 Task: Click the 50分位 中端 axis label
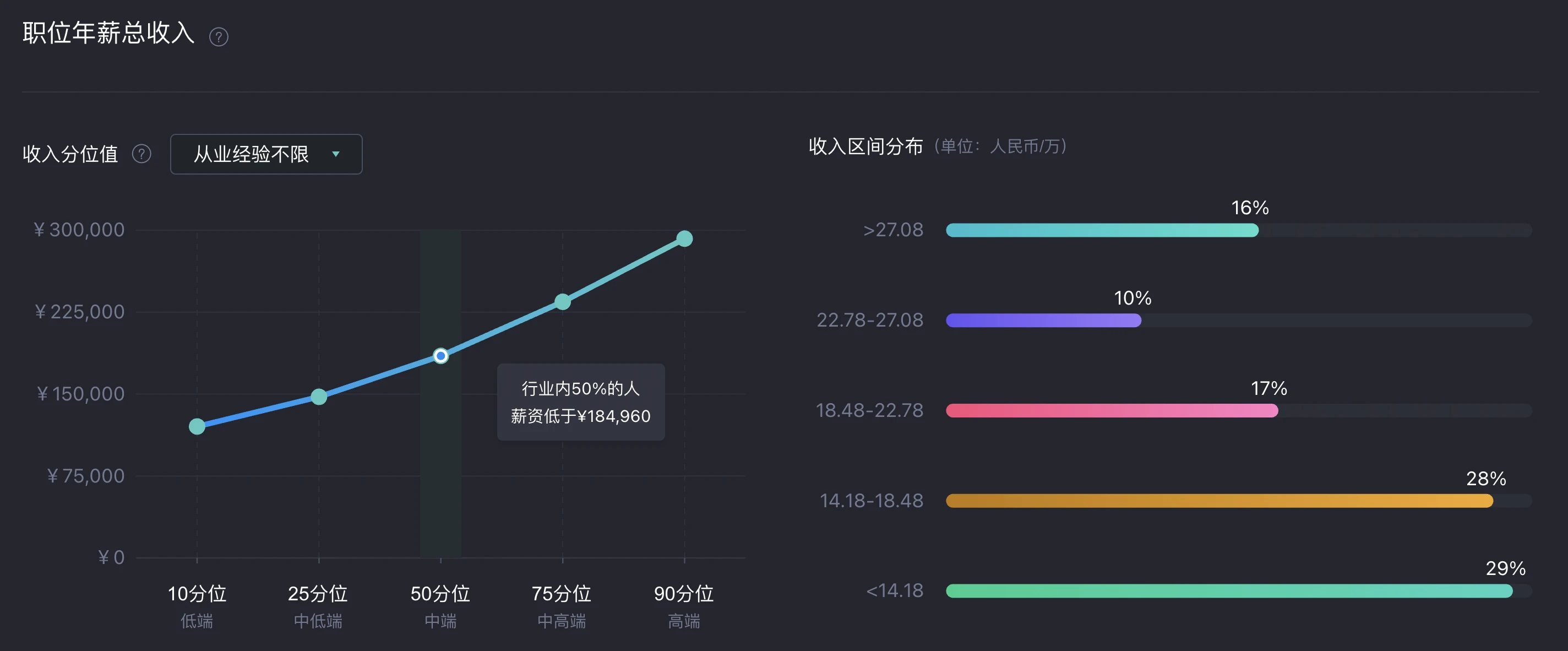440,606
